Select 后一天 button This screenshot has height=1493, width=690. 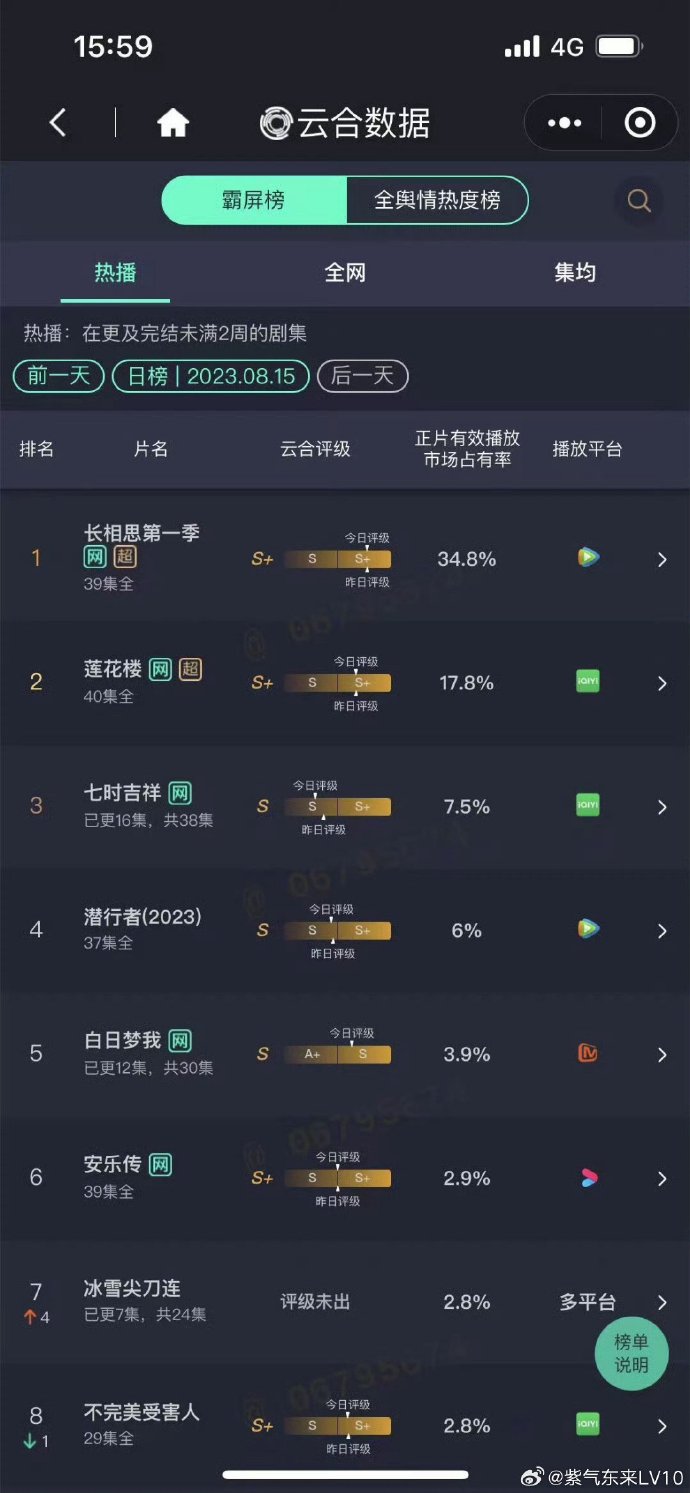[x=362, y=376]
